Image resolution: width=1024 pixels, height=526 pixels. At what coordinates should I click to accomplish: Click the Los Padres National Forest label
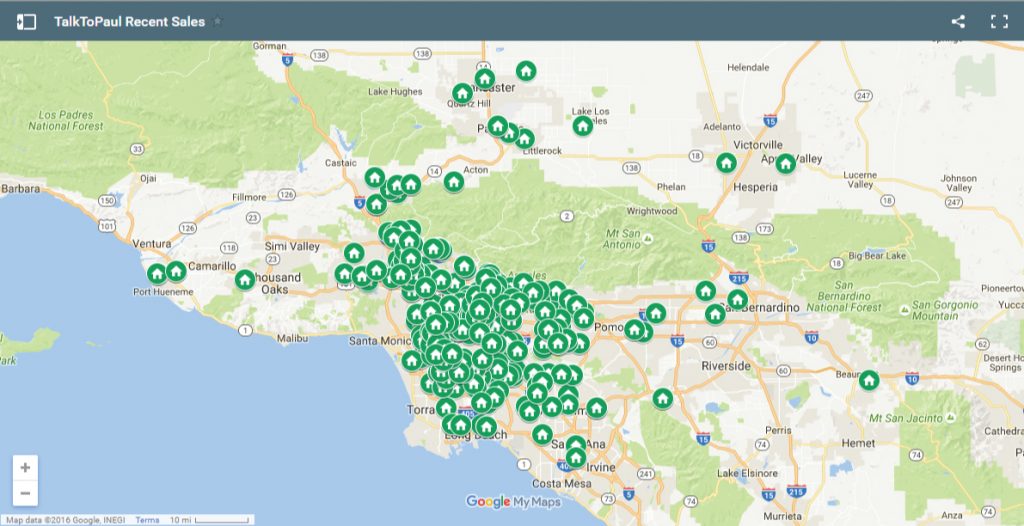tap(66, 120)
